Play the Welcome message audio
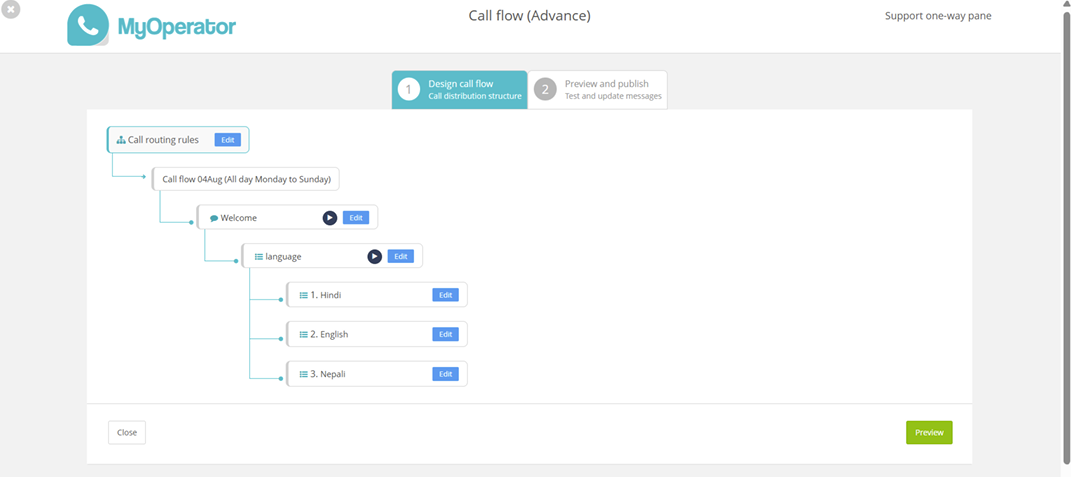The height and width of the screenshot is (477, 1074). pos(329,218)
